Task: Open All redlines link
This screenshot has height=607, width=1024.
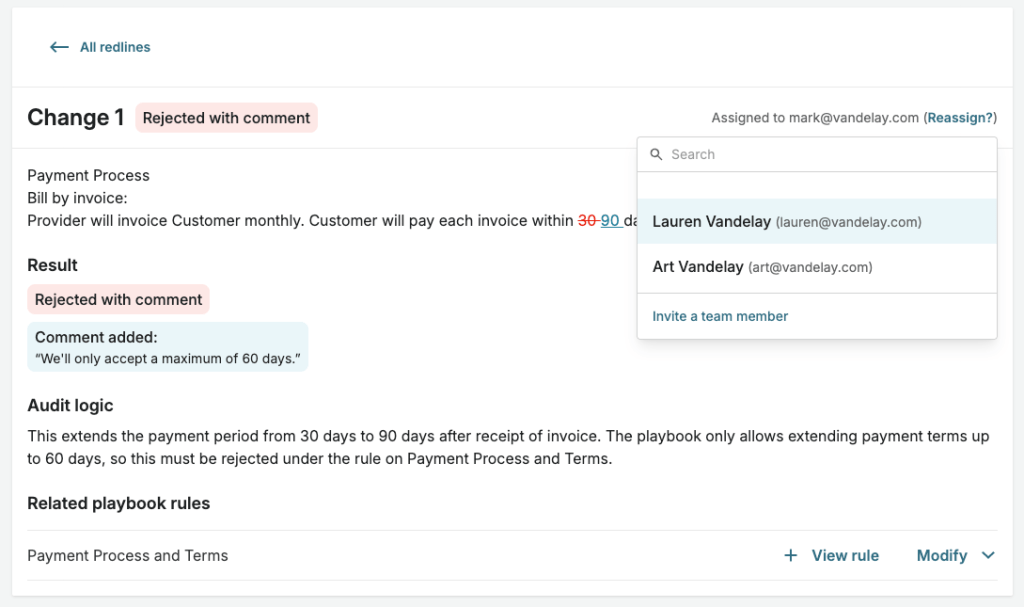Action: (x=115, y=47)
